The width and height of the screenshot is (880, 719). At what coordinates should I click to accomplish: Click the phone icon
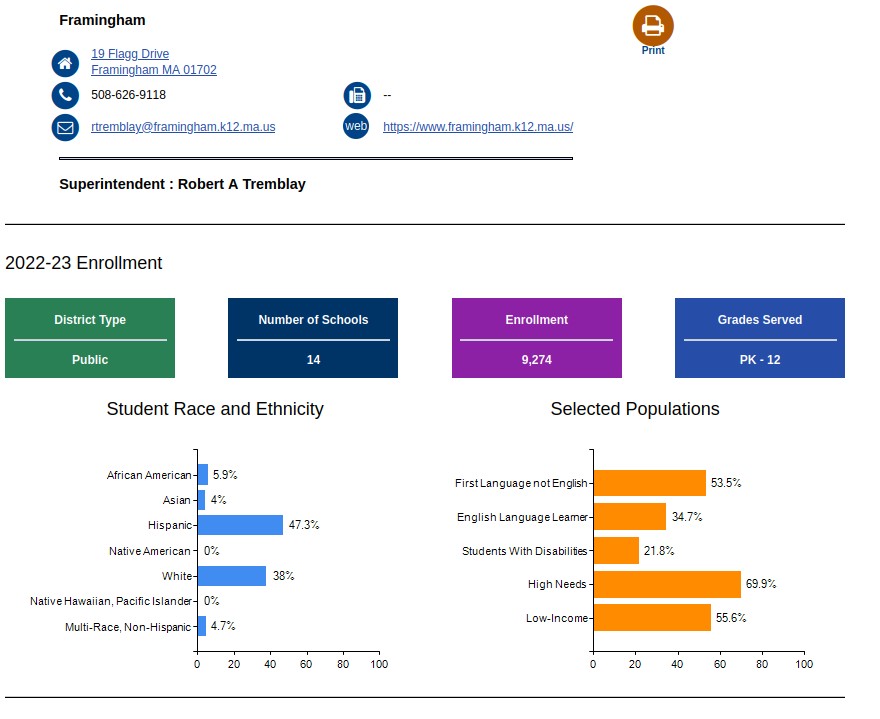65,96
